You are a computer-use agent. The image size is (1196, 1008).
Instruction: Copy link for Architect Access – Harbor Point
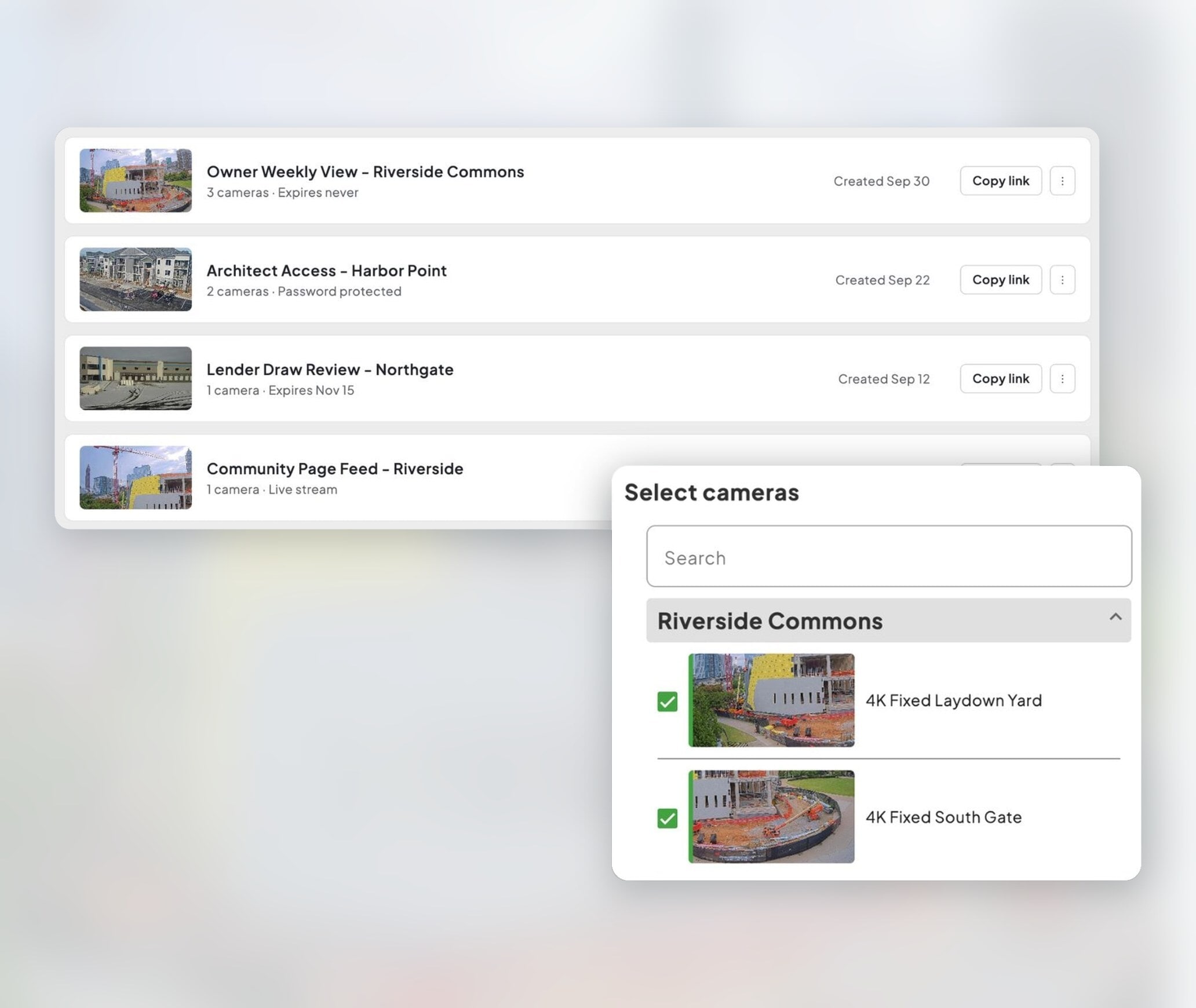pyautogui.click(x=1001, y=280)
